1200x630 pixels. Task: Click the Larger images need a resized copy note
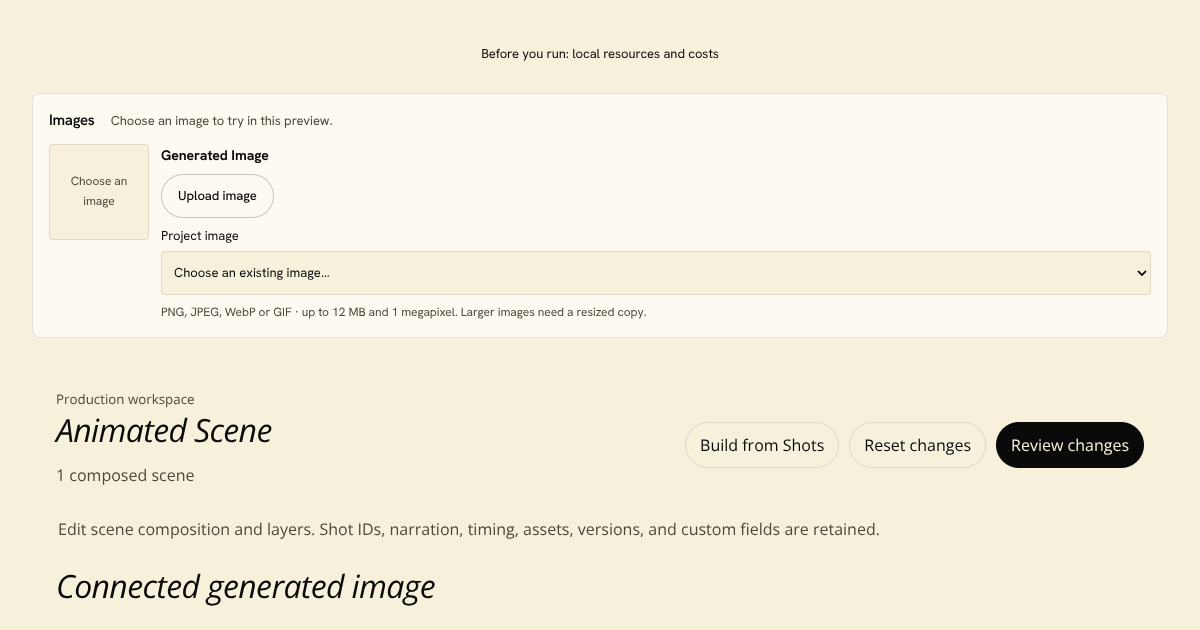point(554,312)
